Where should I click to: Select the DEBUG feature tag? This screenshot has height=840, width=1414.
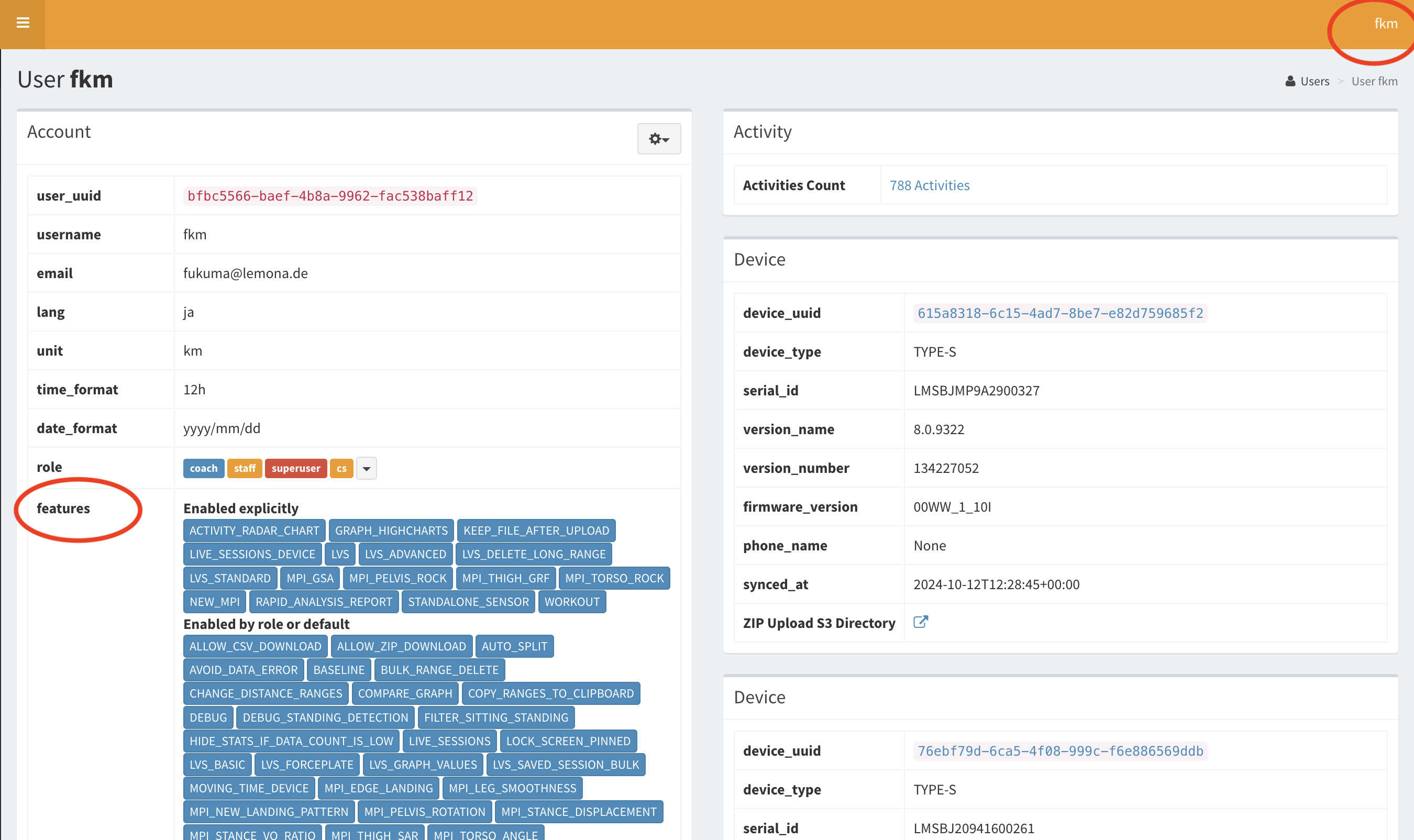[x=208, y=718]
